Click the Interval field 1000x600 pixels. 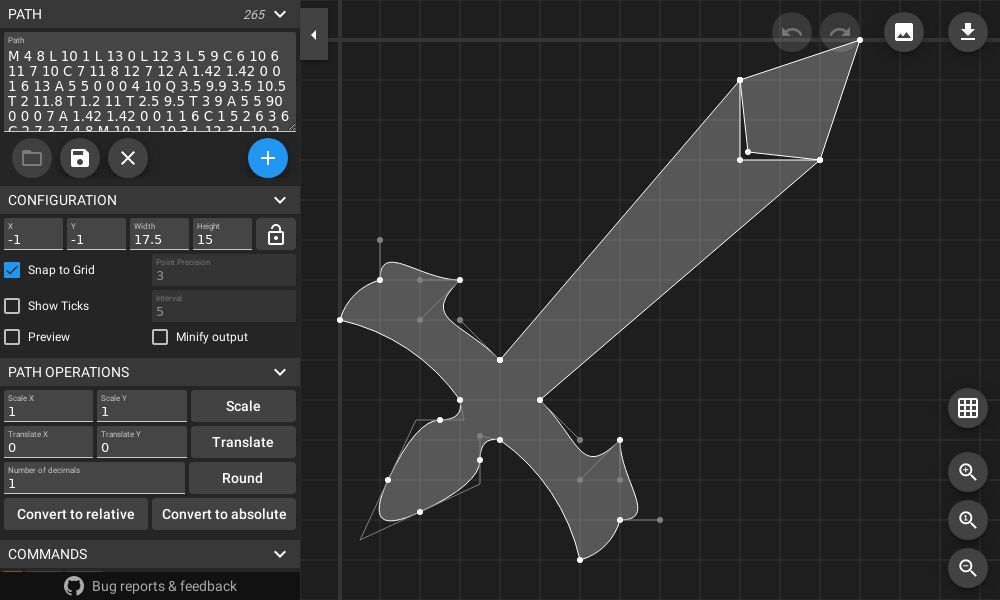224,306
